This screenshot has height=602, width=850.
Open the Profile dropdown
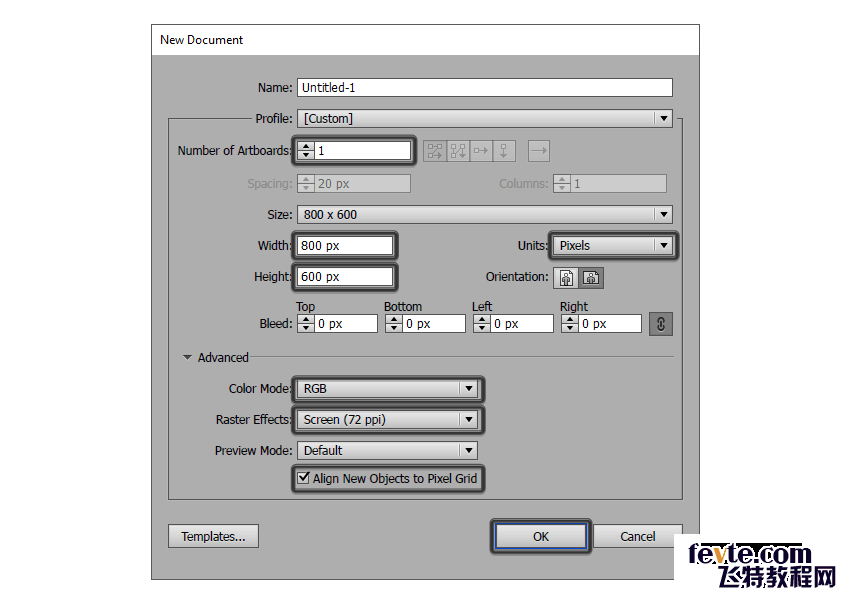pos(485,119)
